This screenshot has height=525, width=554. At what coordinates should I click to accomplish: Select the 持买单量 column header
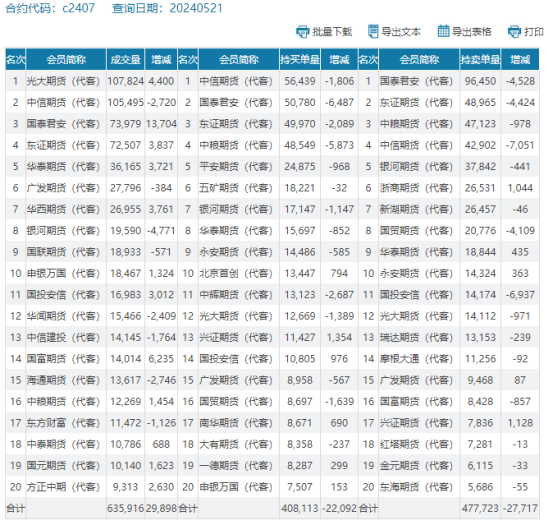(300, 59)
